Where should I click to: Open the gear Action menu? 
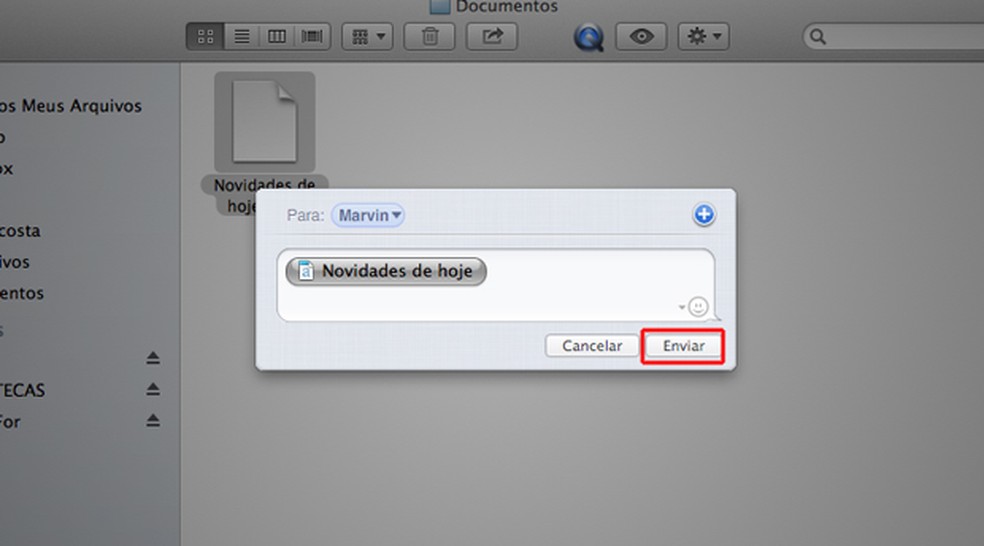703,36
